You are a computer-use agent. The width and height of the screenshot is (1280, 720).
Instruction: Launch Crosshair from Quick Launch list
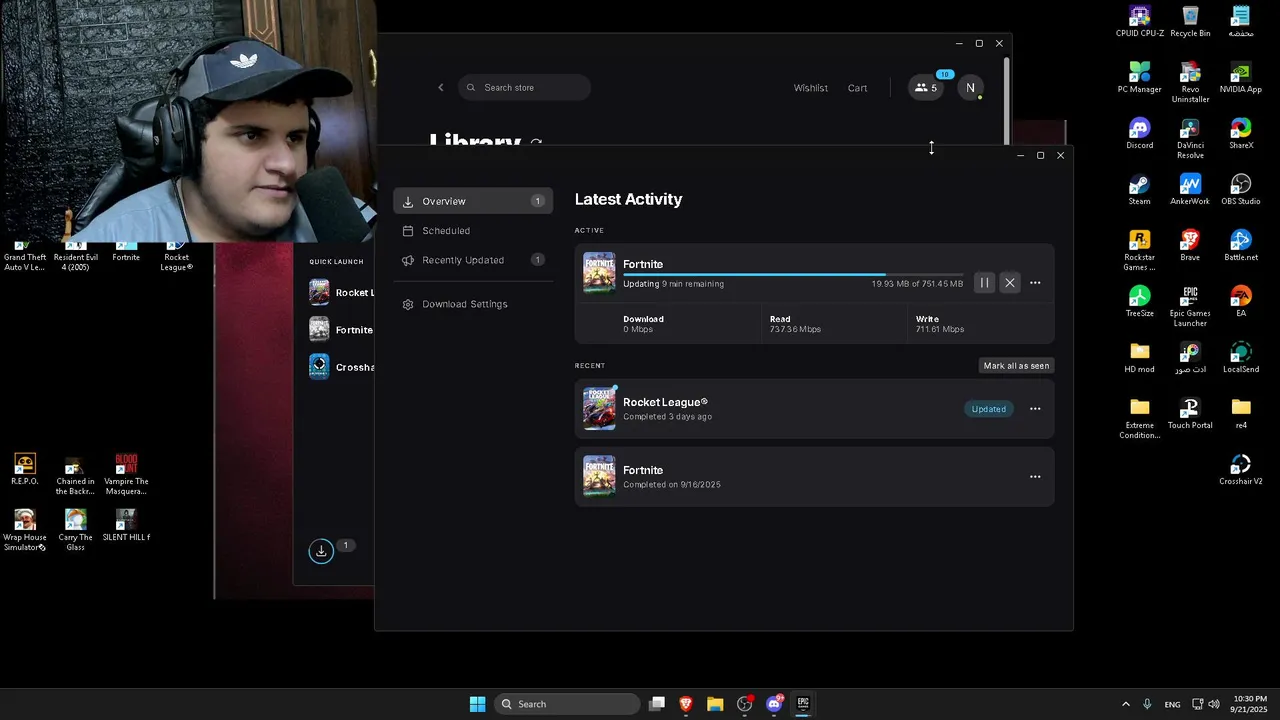[341, 366]
